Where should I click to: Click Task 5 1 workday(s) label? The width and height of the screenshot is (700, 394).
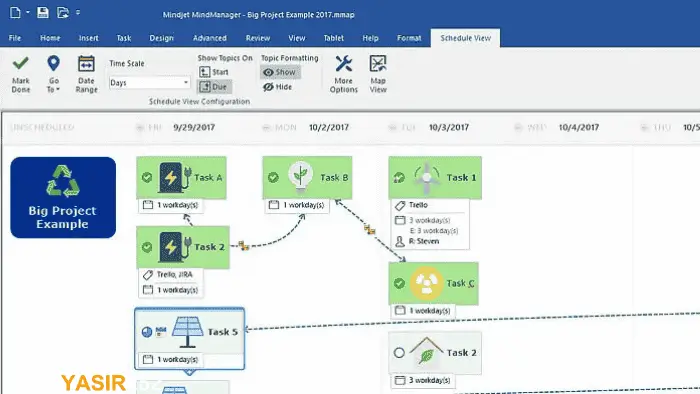pos(177,360)
